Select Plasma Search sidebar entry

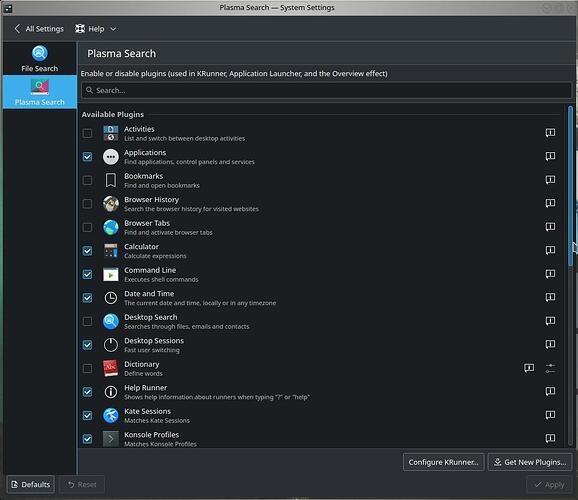[39, 92]
